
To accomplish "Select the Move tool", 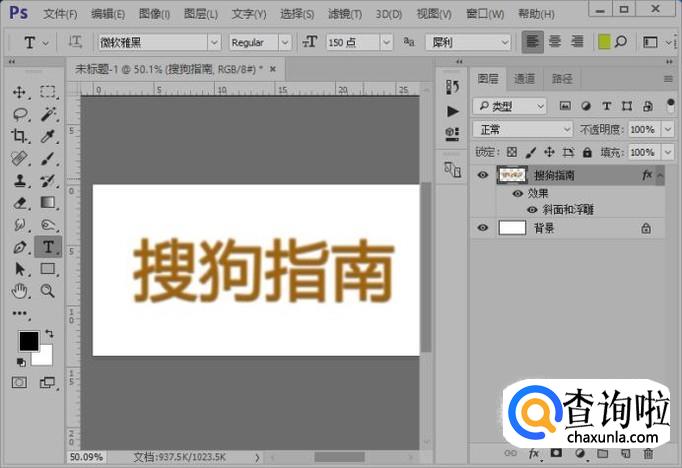I will point(20,92).
